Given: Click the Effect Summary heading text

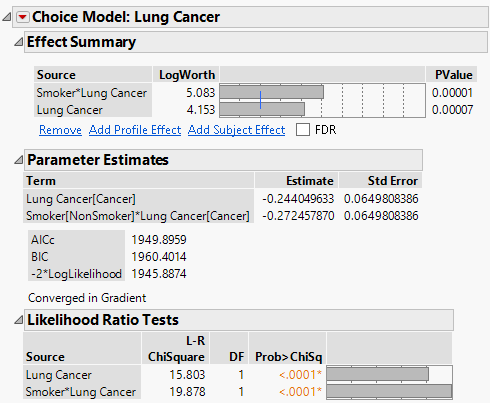Looking at the screenshot, I should 81,42.
